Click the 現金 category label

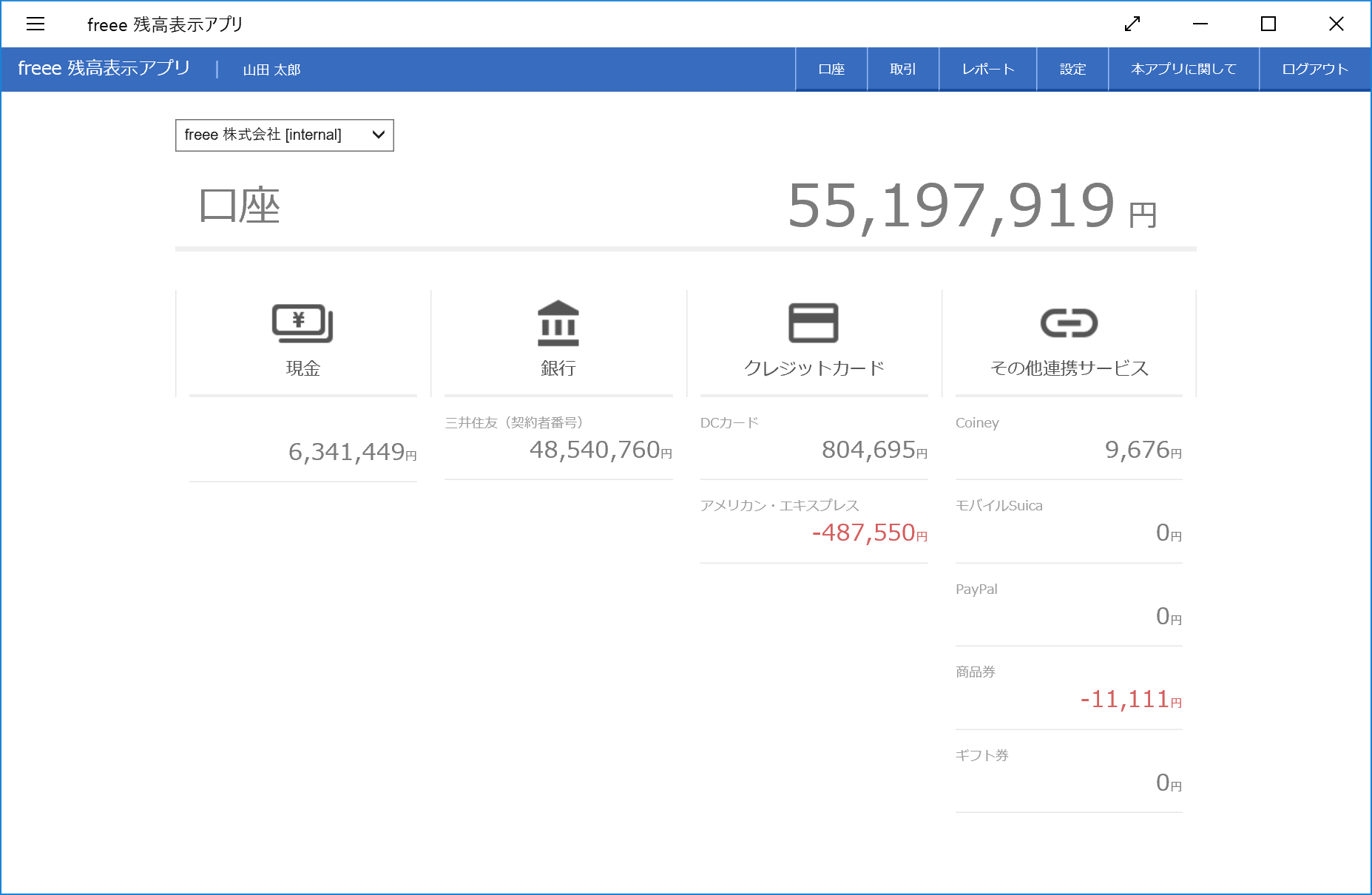tap(303, 368)
